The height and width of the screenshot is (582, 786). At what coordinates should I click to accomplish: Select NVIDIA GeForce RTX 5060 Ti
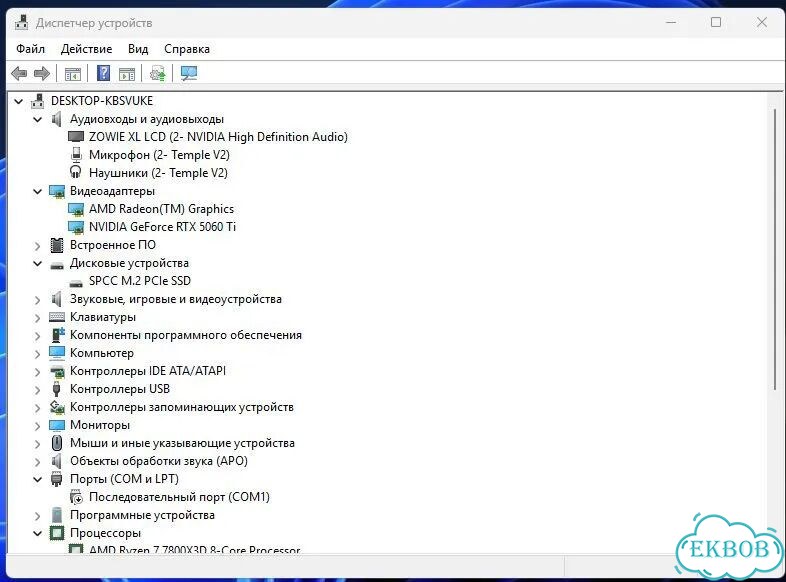[162, 227]
